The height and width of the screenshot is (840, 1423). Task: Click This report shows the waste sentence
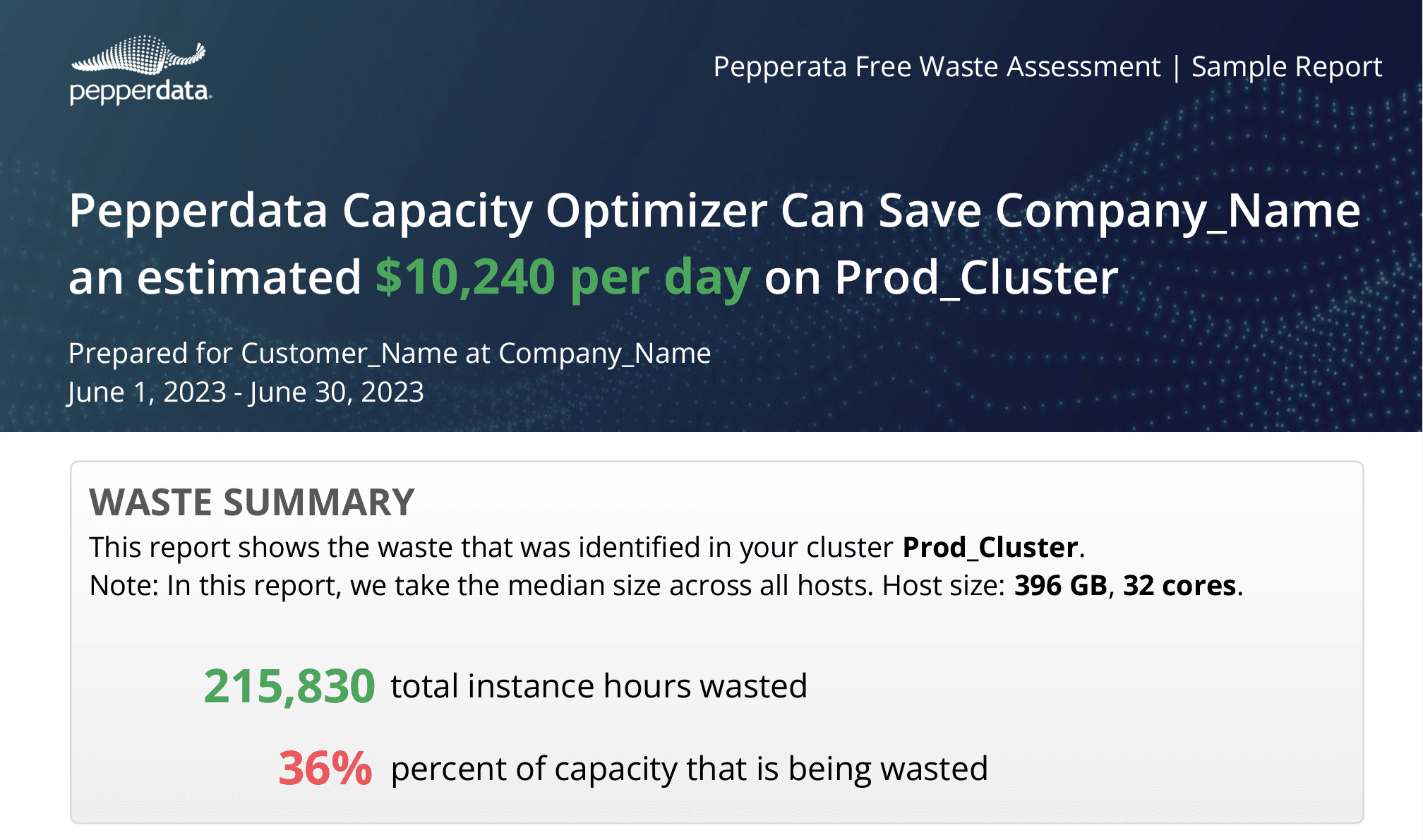coord(587,548)
